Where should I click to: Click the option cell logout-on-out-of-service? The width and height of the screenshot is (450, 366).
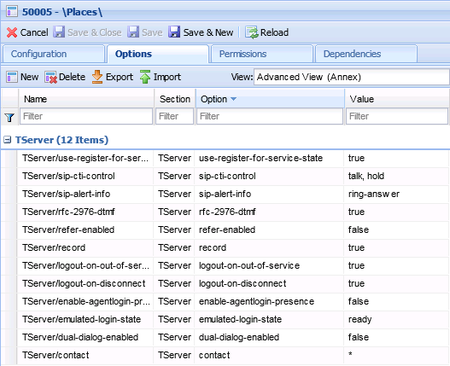[249, 266]
